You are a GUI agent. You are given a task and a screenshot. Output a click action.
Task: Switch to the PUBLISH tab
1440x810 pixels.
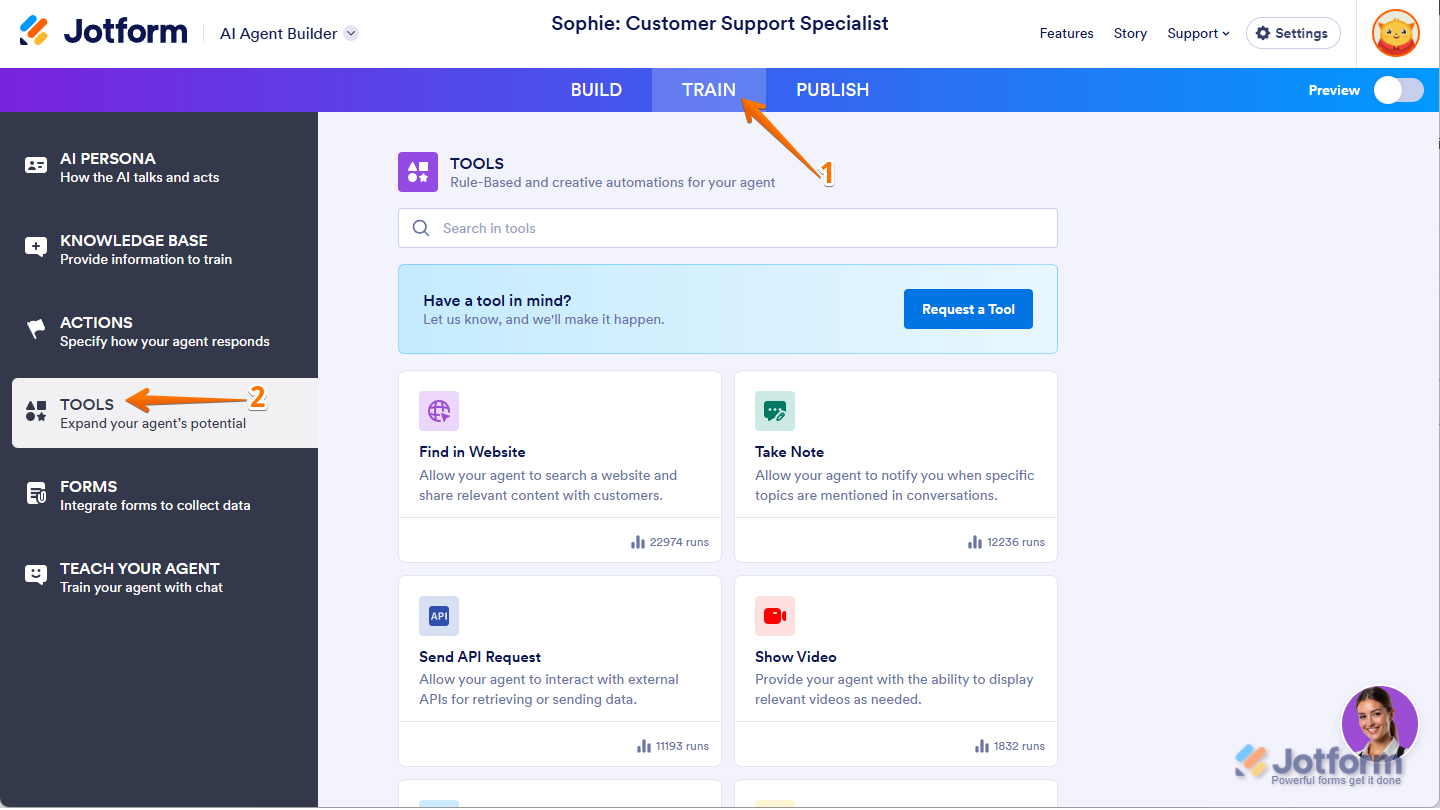click(832, 90)
